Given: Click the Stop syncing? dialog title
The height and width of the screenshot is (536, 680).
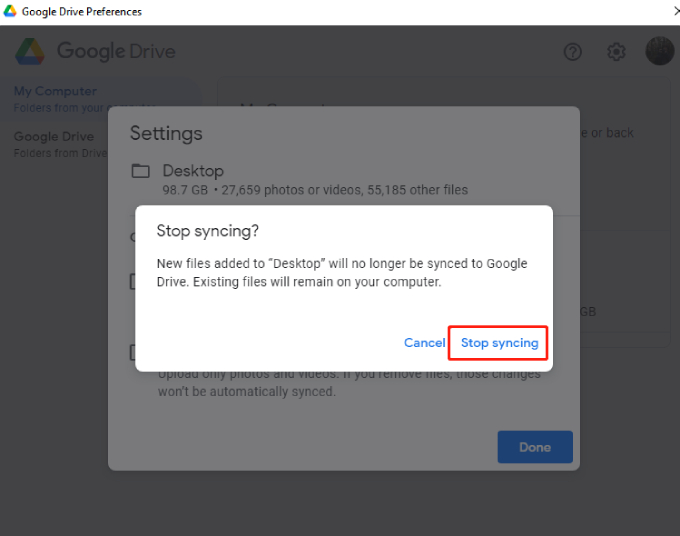Looking at the screenshot, I should click(x=207, y=231).
